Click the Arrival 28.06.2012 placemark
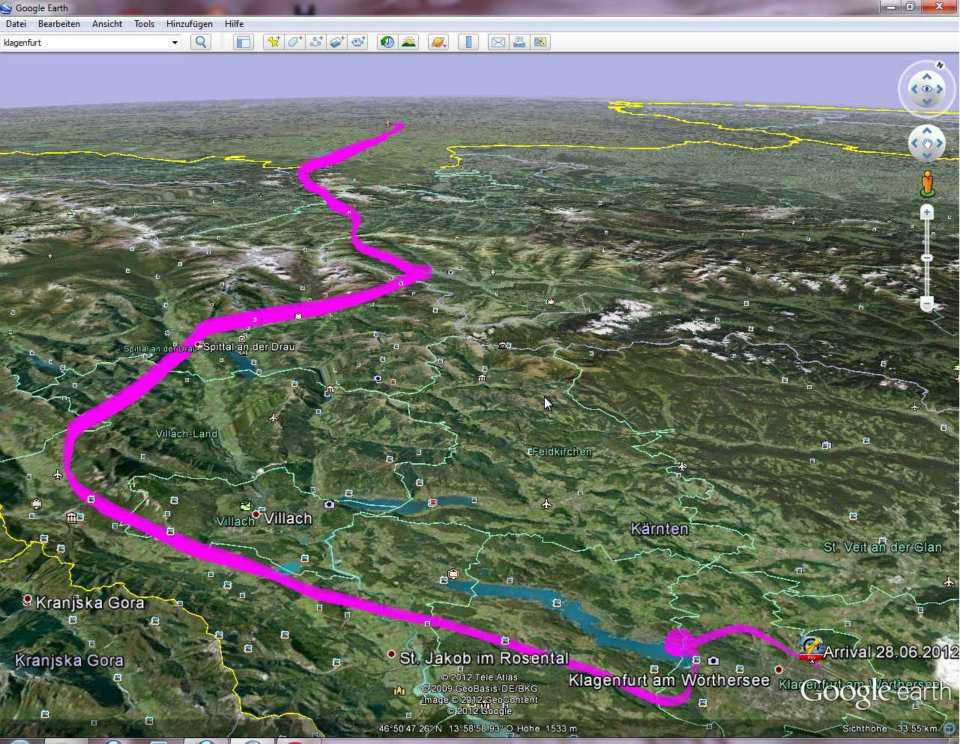The image size is (960, 744). tap(812, 649)
